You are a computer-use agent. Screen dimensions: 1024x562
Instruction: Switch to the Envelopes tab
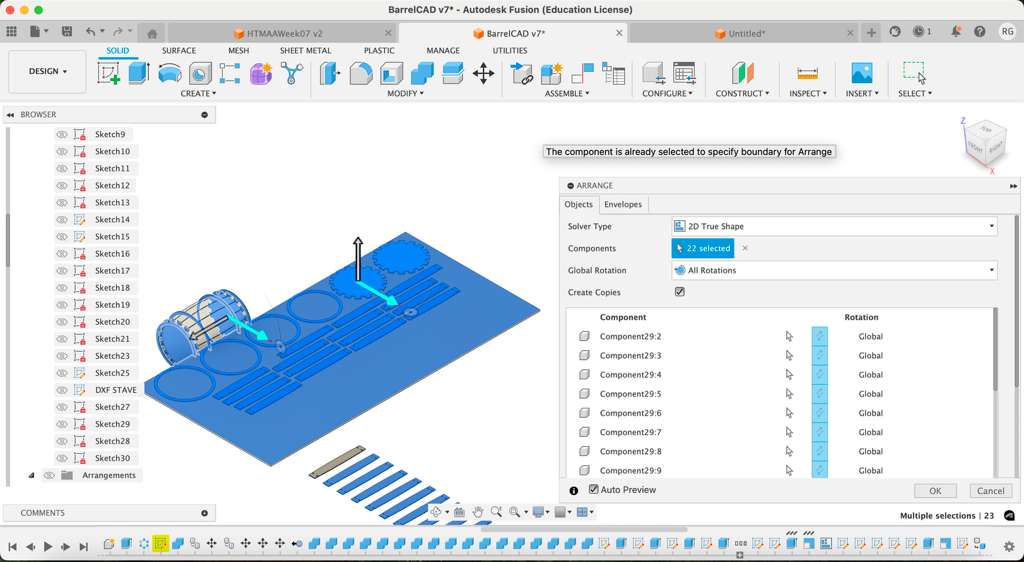point(623,204)
